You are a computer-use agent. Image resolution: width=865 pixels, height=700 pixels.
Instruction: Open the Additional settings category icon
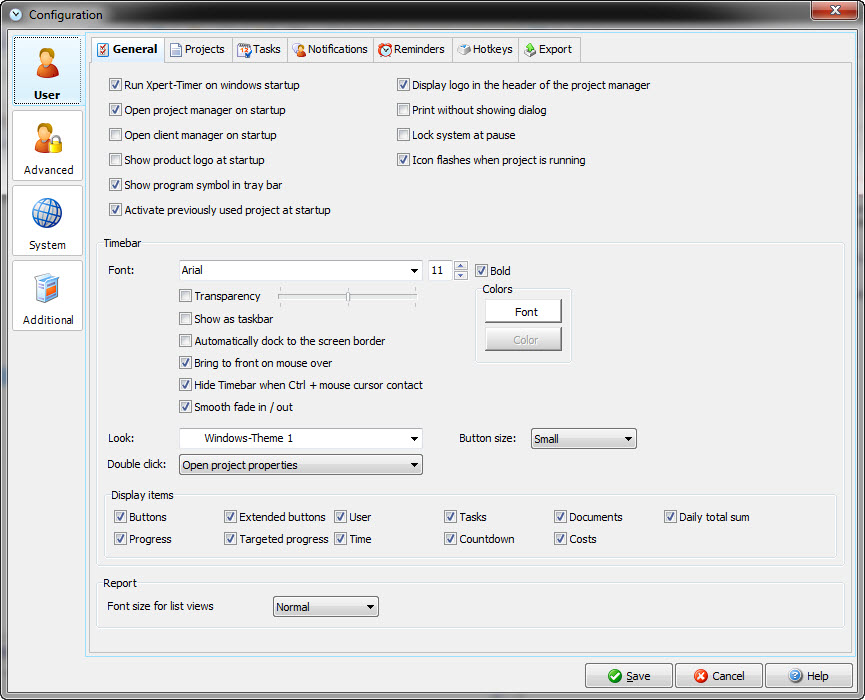pyautogui.click(x=47, y=287)
